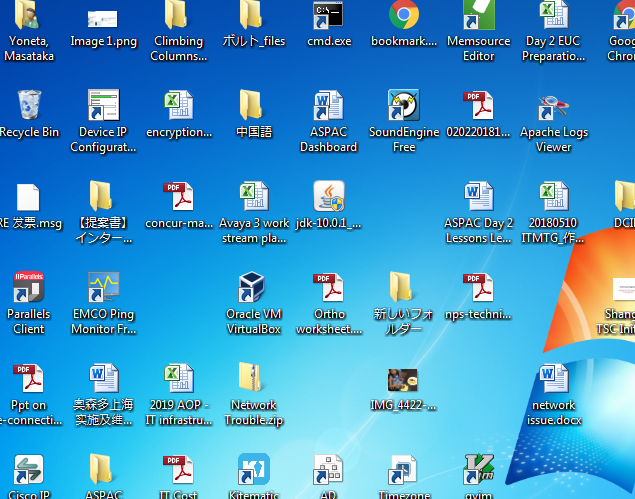Click the 中国語 folder
Image resolution: width=635 pixels, height=499 pixels.
click(254, 105)
